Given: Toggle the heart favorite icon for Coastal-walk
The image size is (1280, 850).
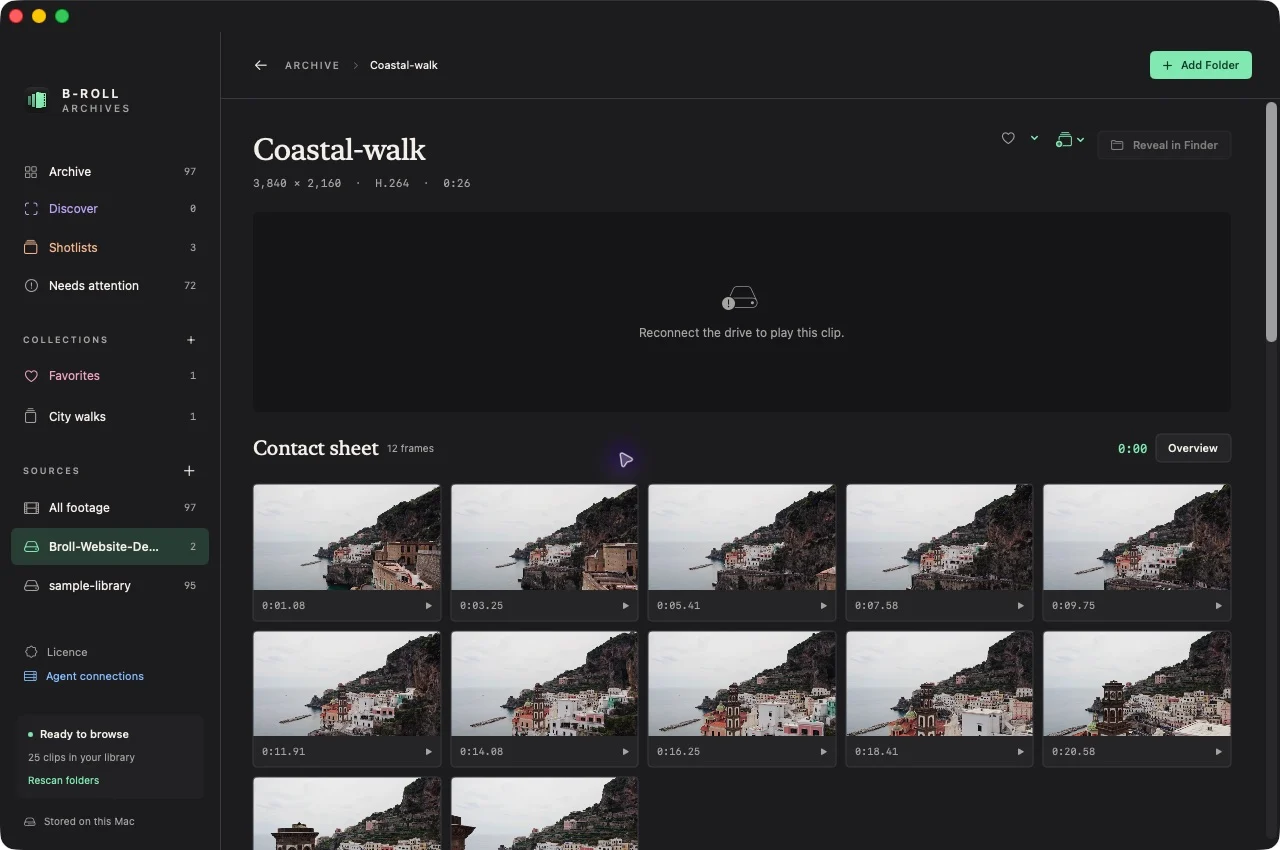Looking at the screenshot, I should click(x=1008, y=139).
